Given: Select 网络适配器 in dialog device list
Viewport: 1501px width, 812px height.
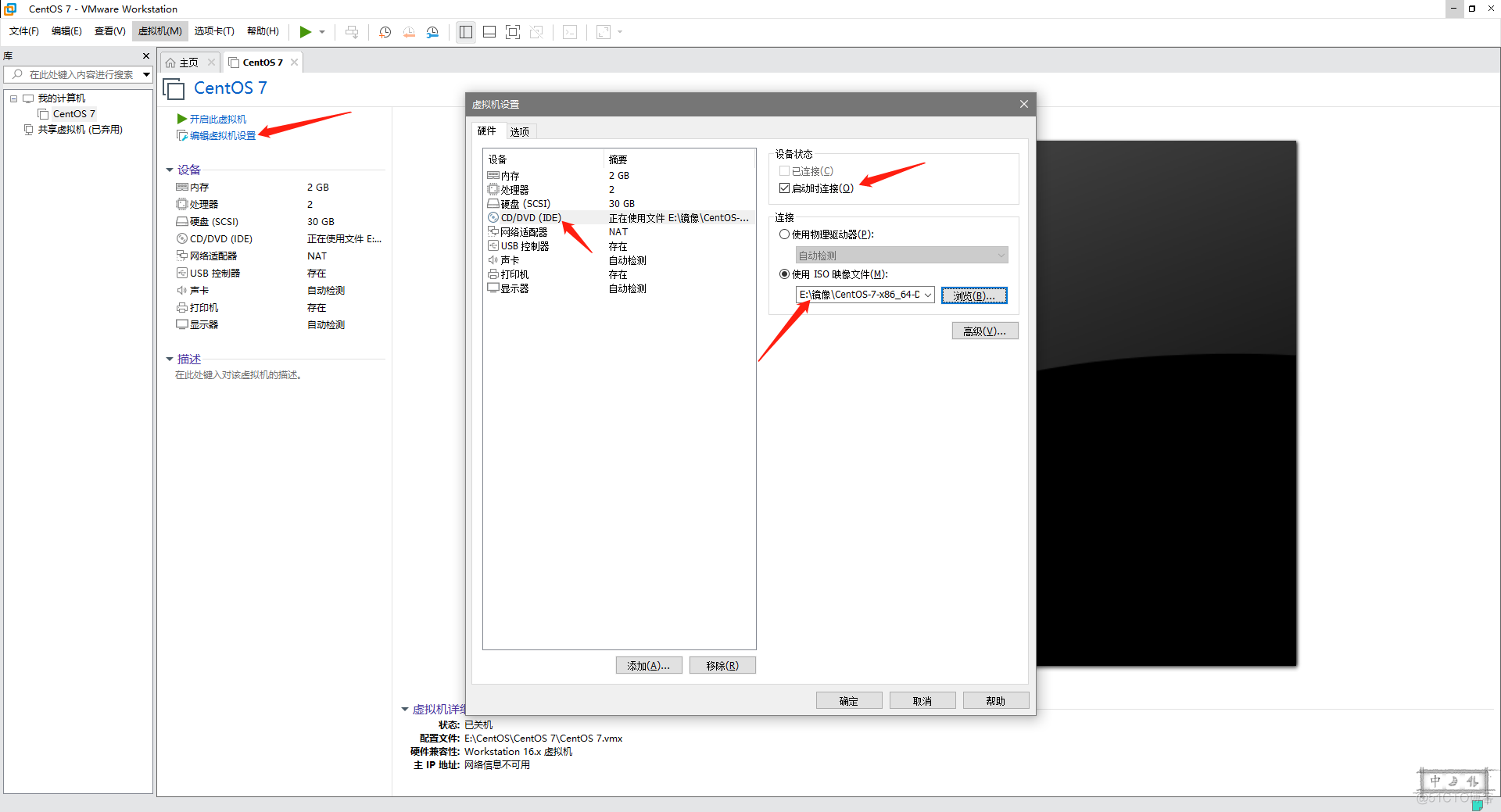Looking at the screenshot, I should (x=619, y=232).
